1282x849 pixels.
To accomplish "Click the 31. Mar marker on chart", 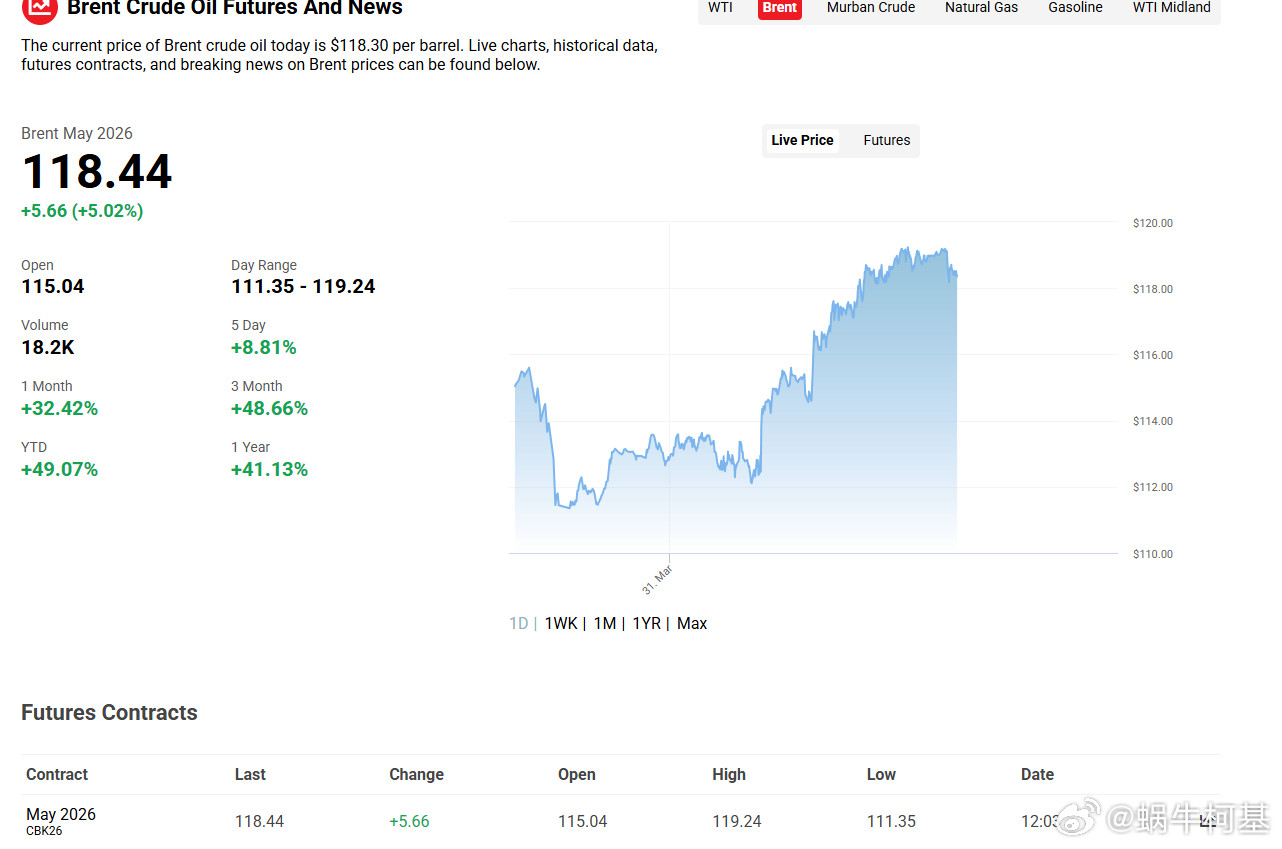I will (x=657, y=579).
